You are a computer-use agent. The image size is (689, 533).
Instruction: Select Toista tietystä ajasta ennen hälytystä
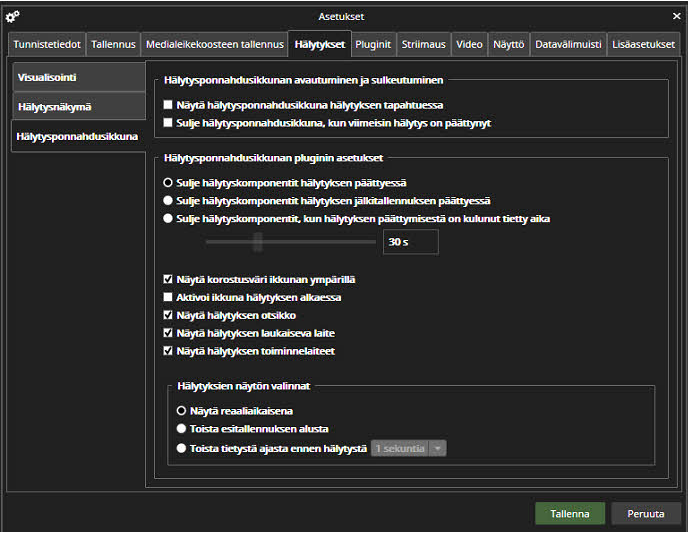tap(181, 448)
